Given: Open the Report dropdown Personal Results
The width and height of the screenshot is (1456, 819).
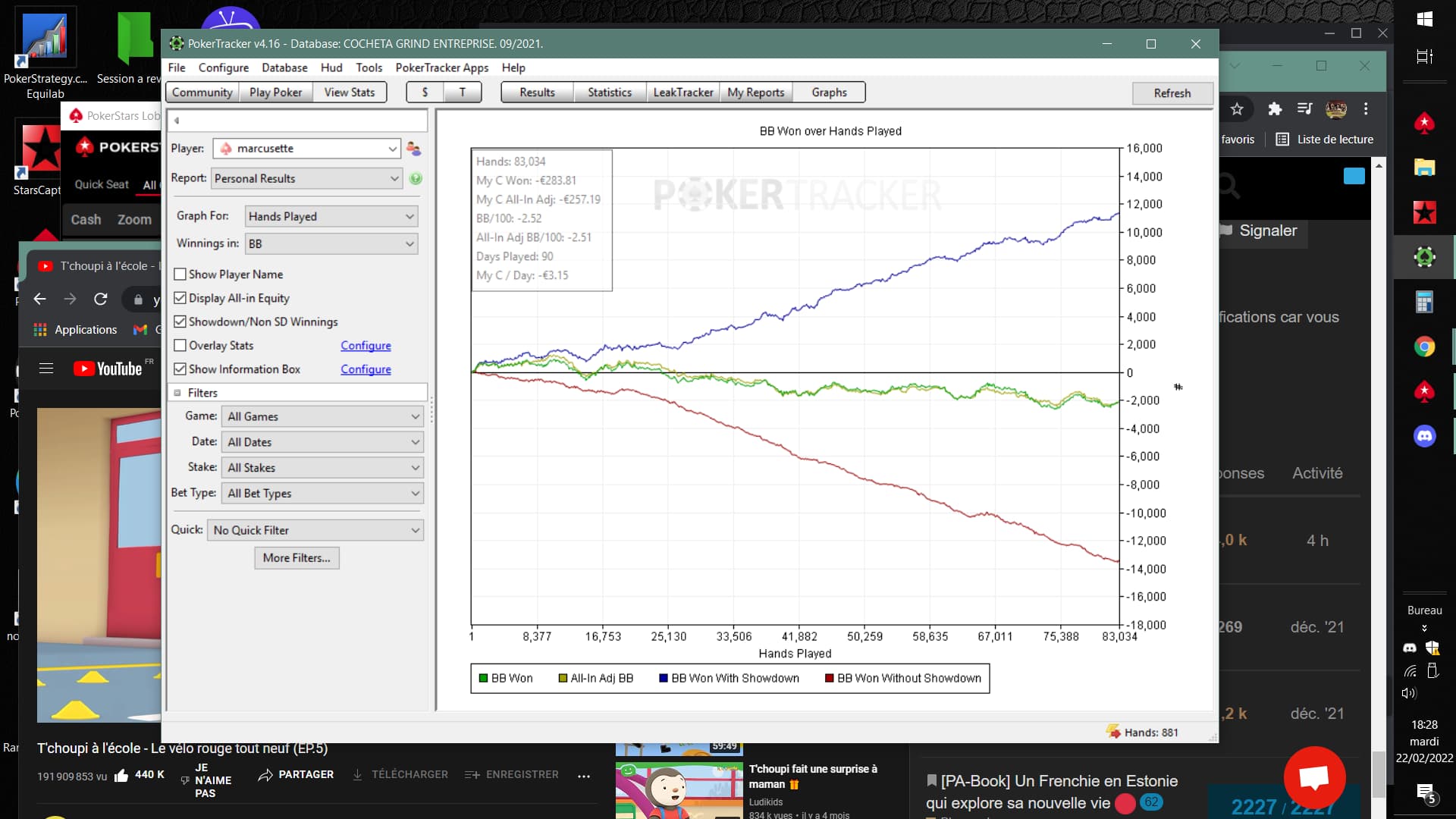Looking at the screenshot, I should coord(306,179).
